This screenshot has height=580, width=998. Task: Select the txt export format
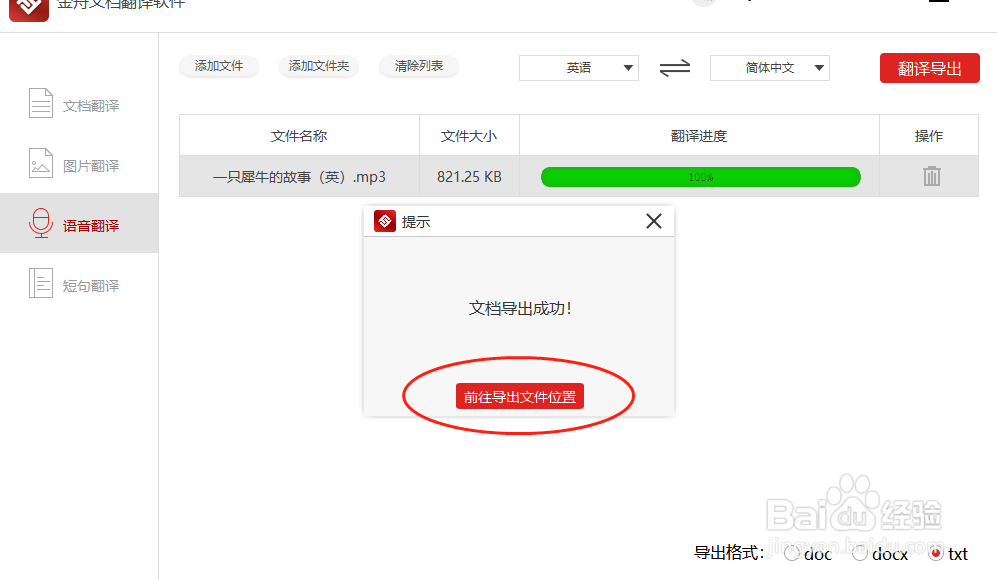[x=937, y=553]
